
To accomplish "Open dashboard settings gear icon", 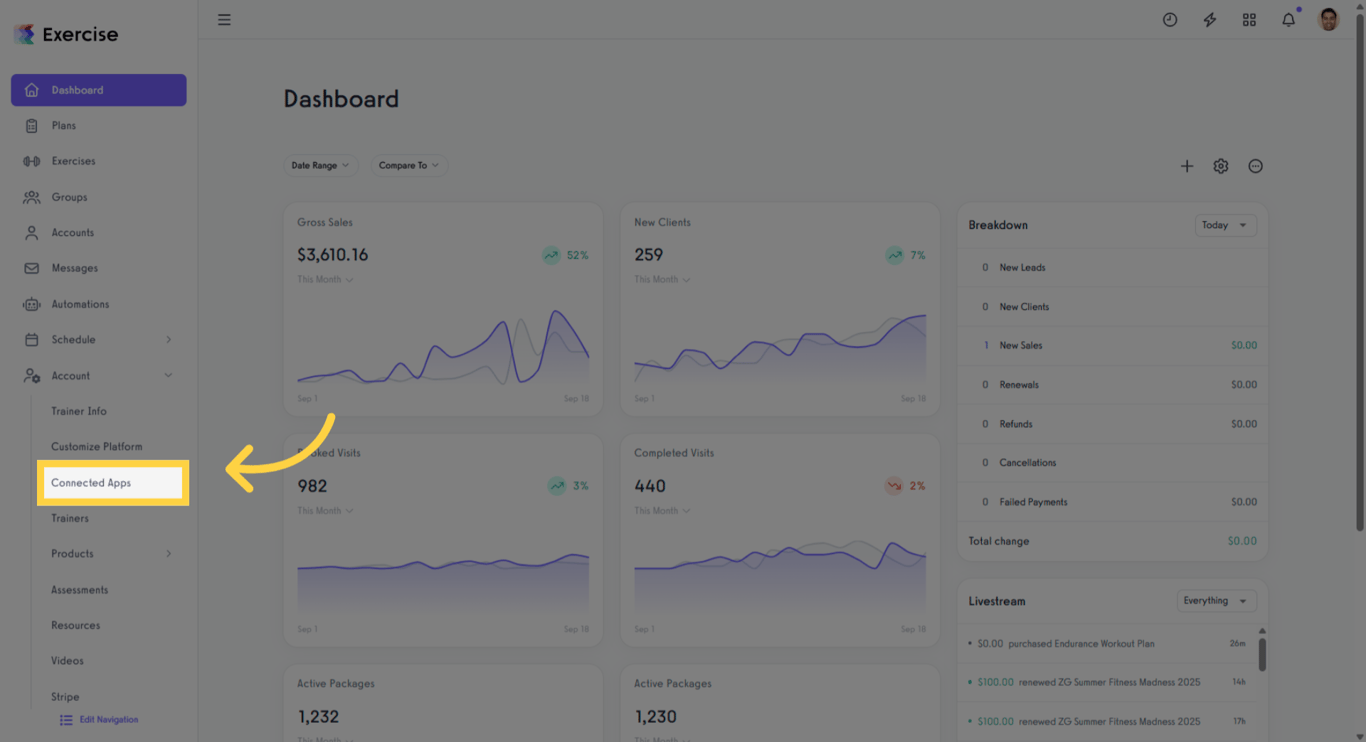I will 1221,166.
